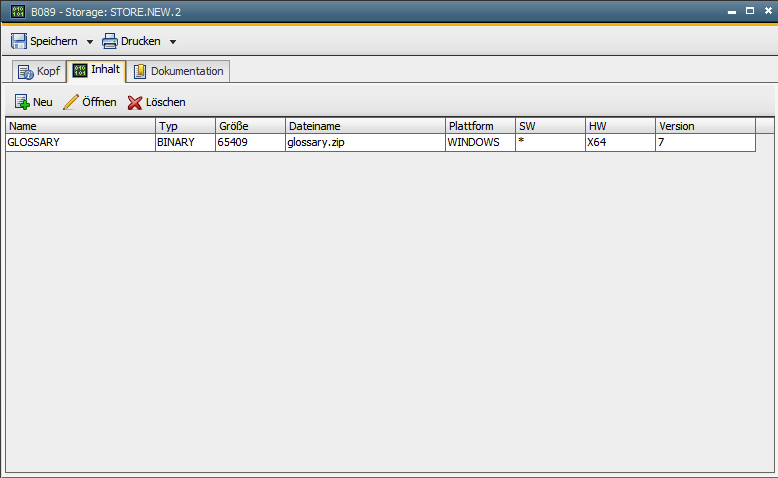Click the Speichern toolbar label

[x=54, y=41]
